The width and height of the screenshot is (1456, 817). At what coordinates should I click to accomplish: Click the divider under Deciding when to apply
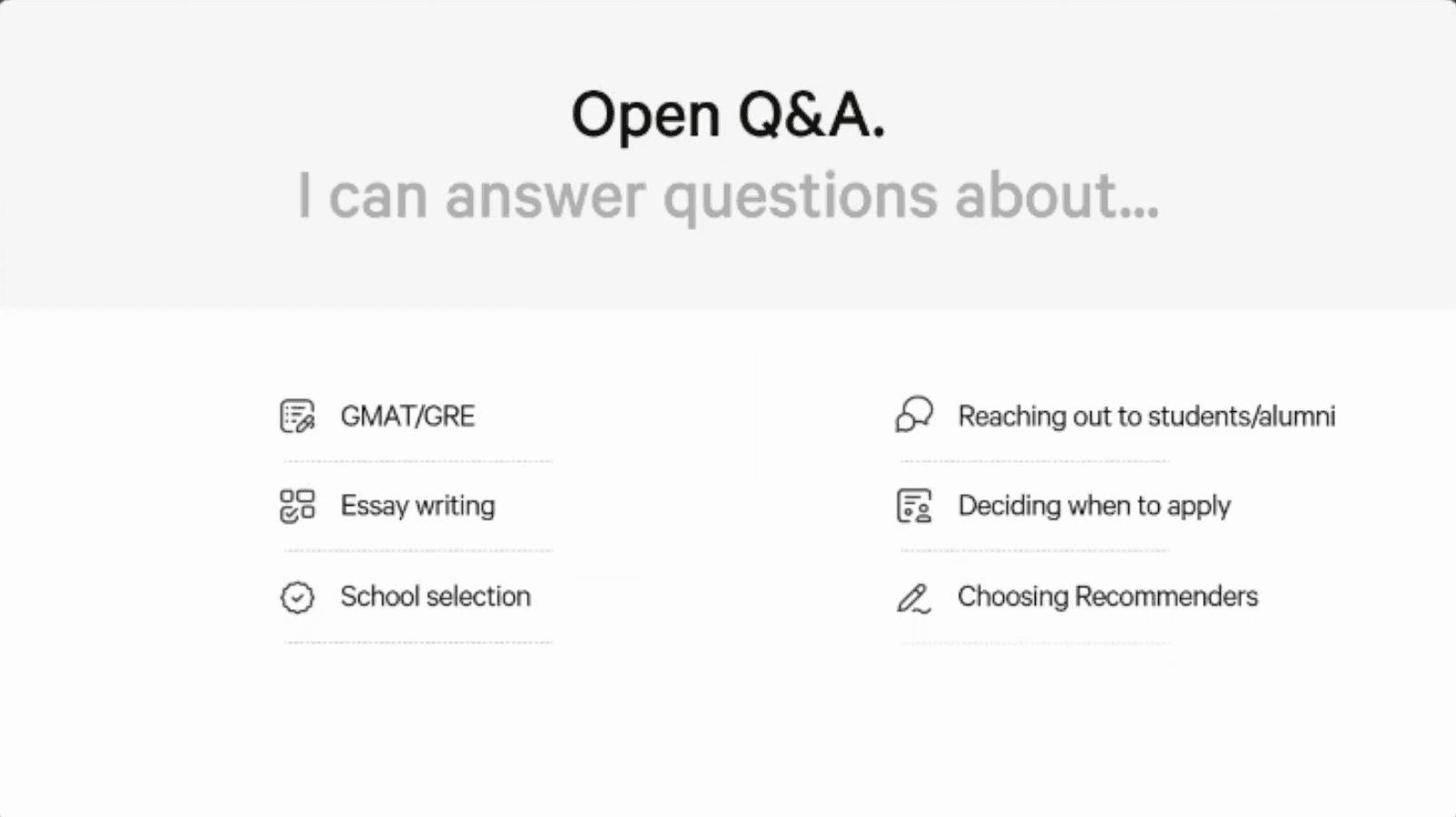[x=1035, y=550]
